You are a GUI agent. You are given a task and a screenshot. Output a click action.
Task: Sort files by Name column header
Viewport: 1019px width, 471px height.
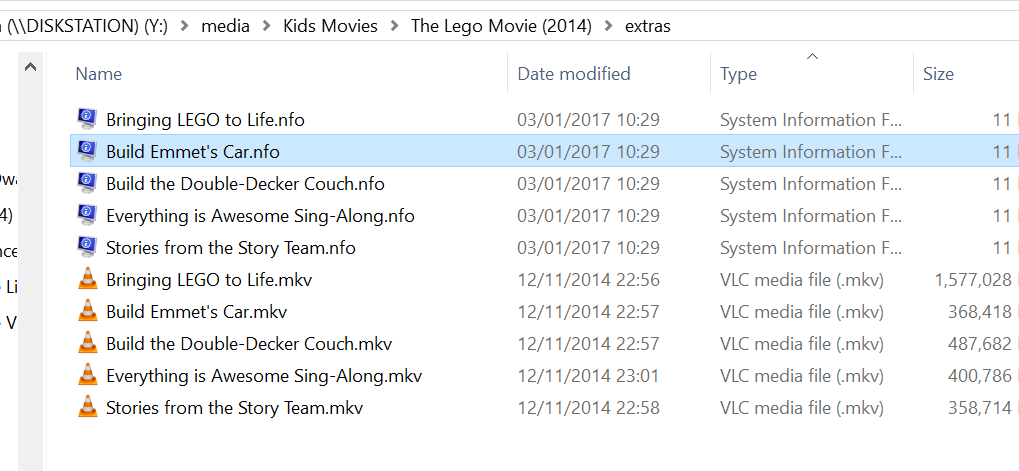coord(99,74)
